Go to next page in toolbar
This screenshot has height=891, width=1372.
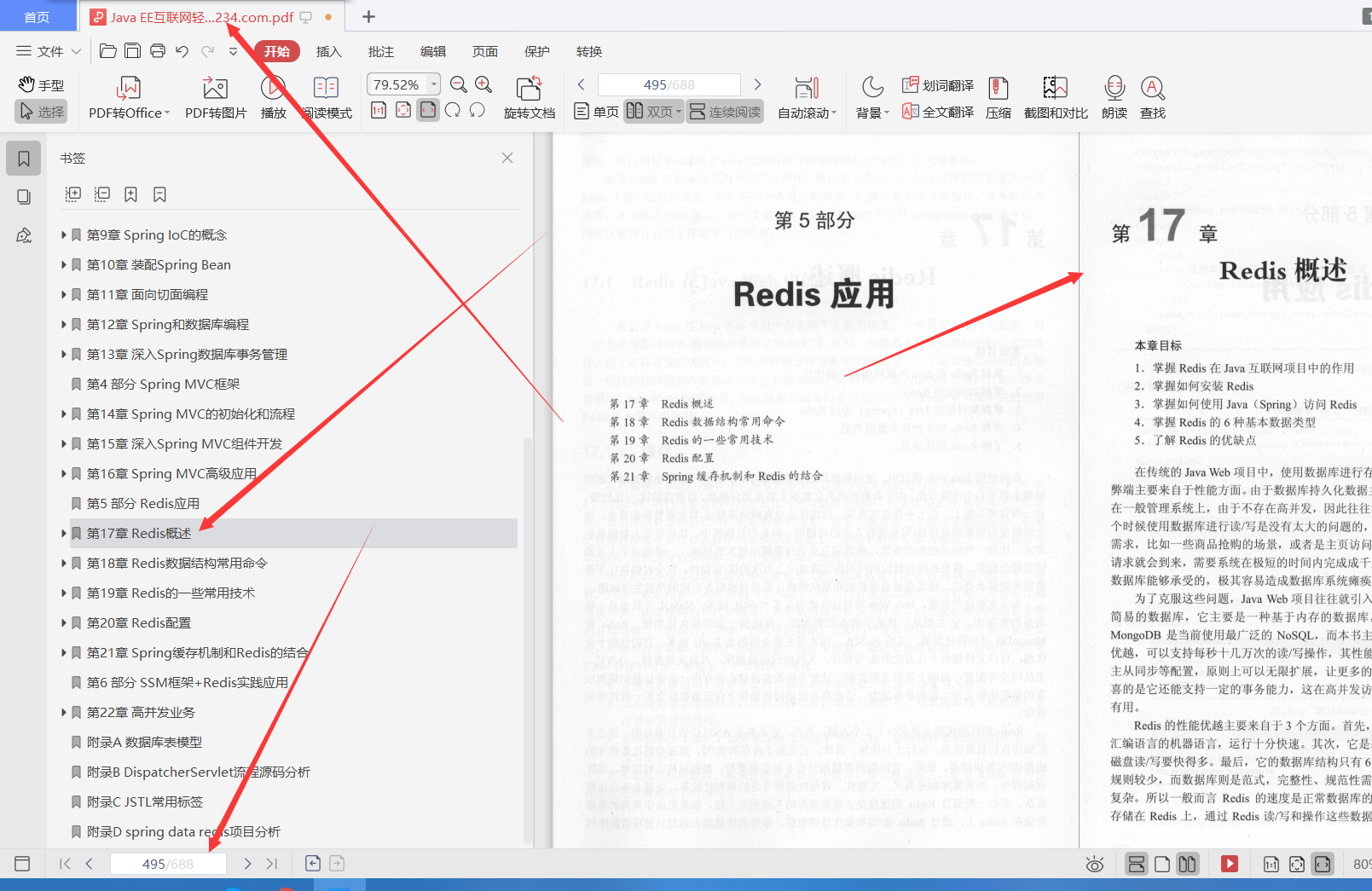[x=757, y=84]
